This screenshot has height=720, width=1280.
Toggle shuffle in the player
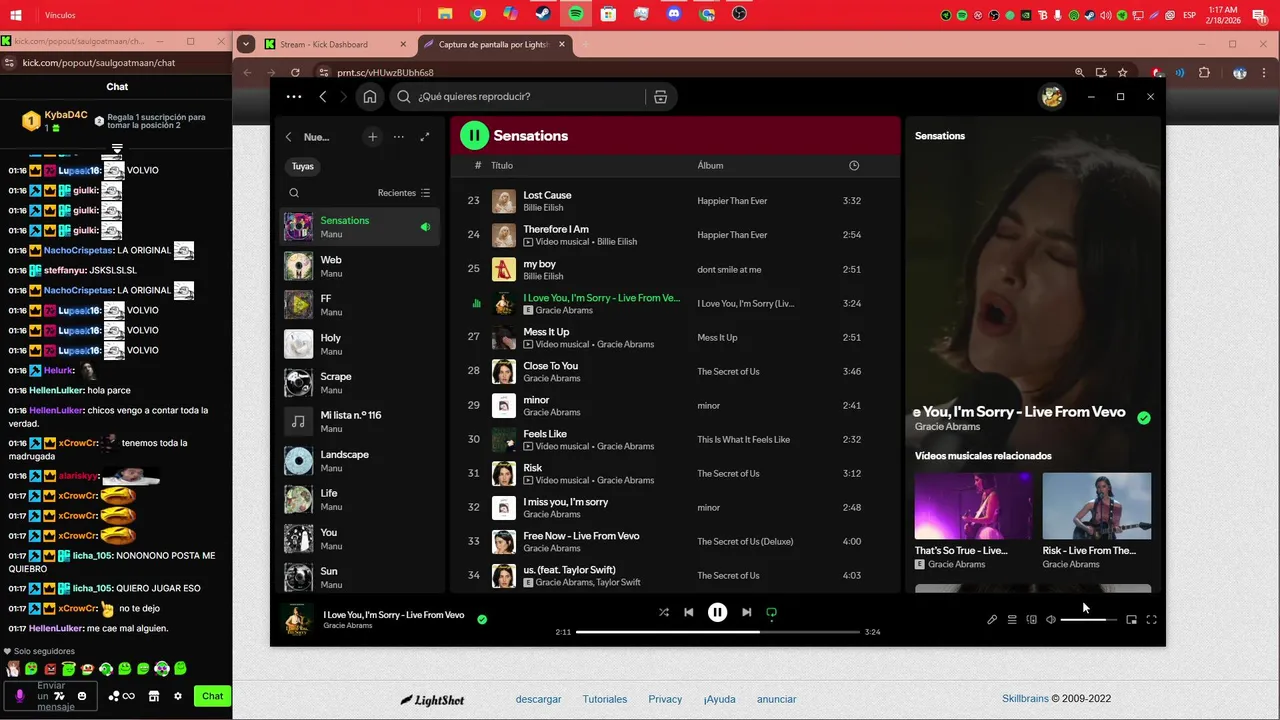(x=663, y=612)
